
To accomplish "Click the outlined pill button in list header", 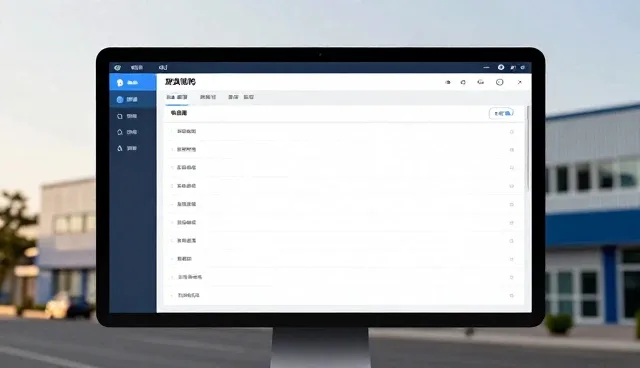I will coord(502,113).
